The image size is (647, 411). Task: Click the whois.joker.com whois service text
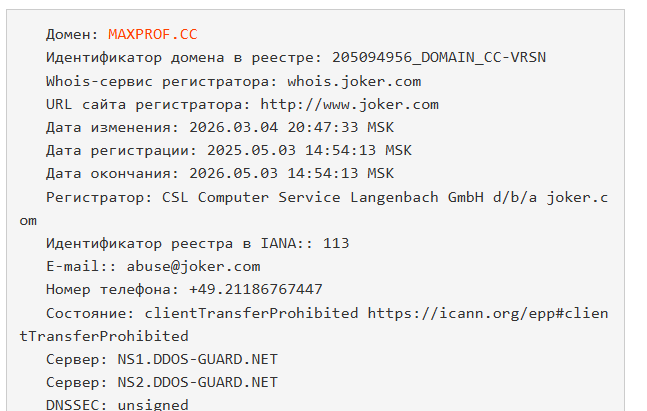point(354,81)
